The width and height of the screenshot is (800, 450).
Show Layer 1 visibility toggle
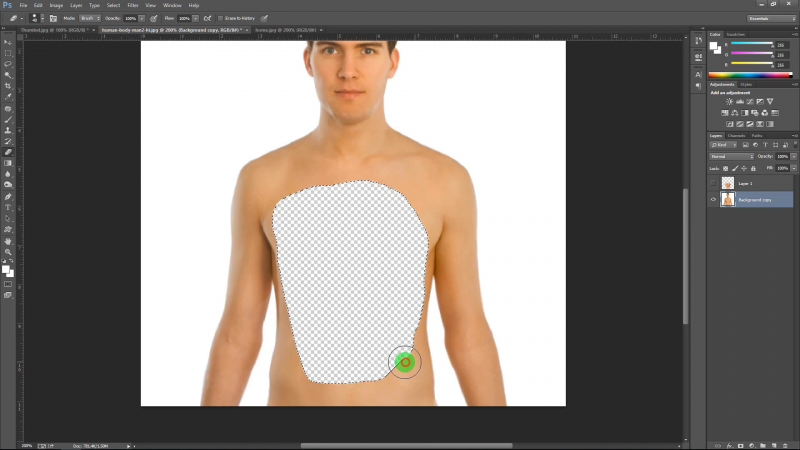(713, 183)
